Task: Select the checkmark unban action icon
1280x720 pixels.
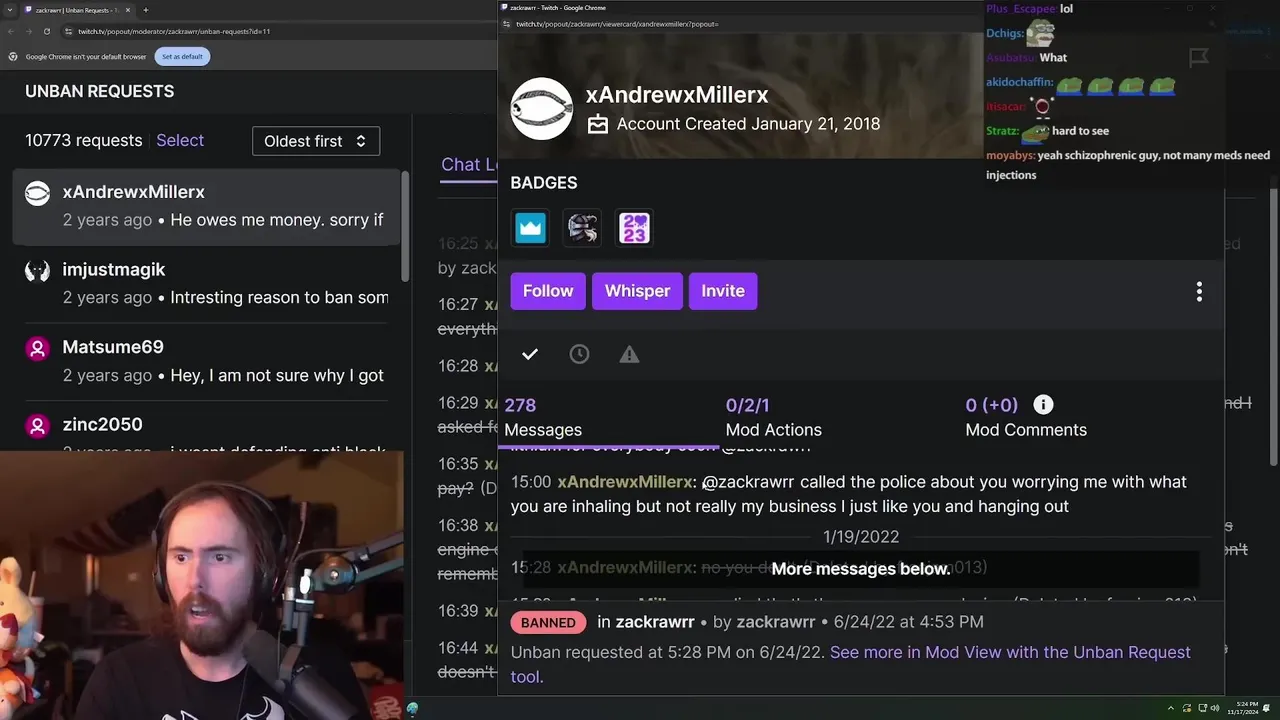Action: [x=530, y=354]
